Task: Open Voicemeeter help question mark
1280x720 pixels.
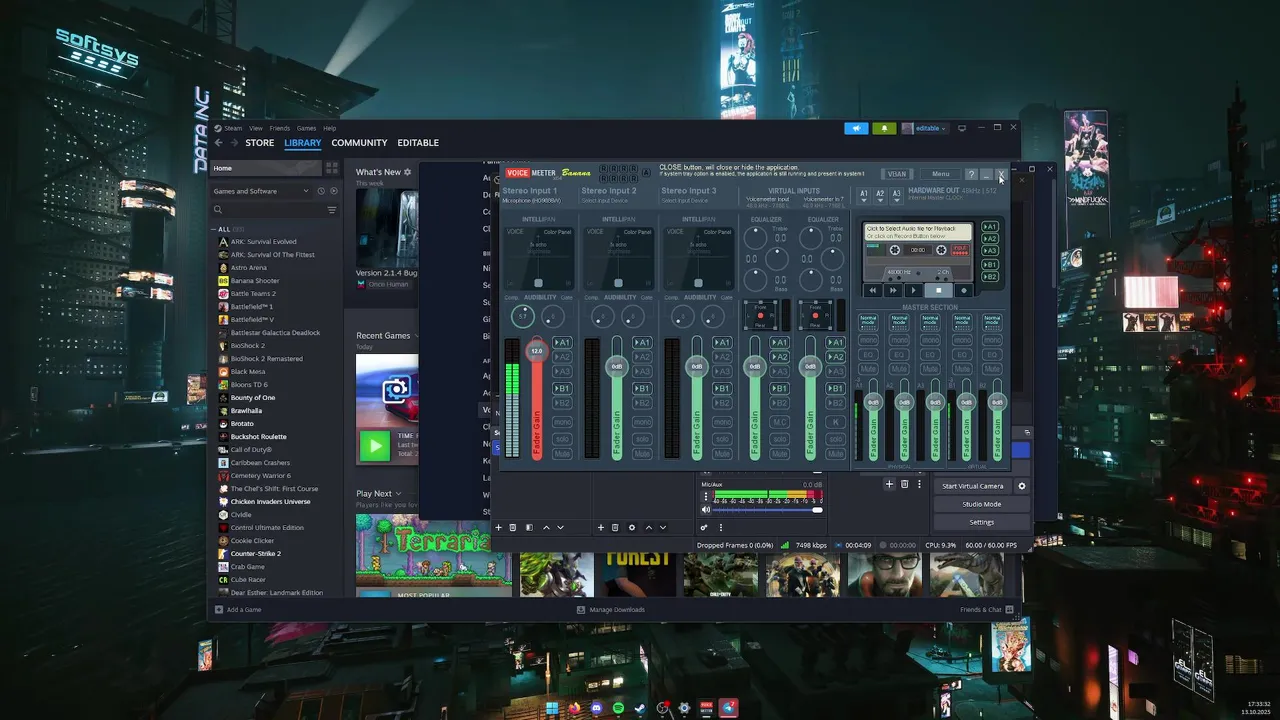Action: (x=970, y=174)
